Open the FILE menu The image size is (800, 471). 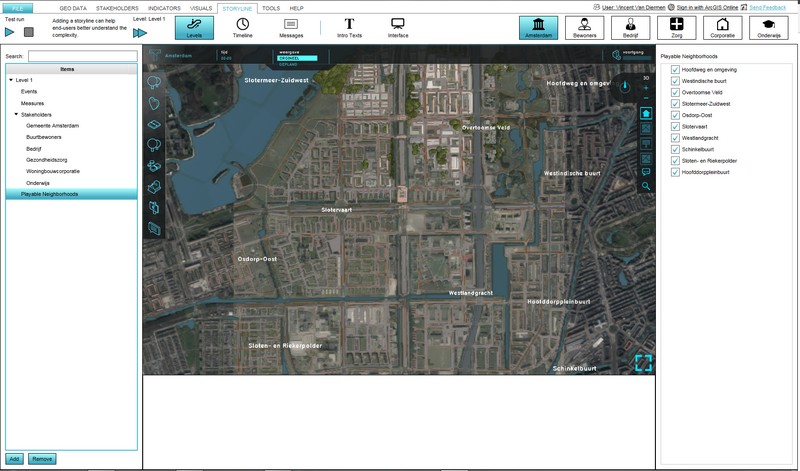pos(18,8)
